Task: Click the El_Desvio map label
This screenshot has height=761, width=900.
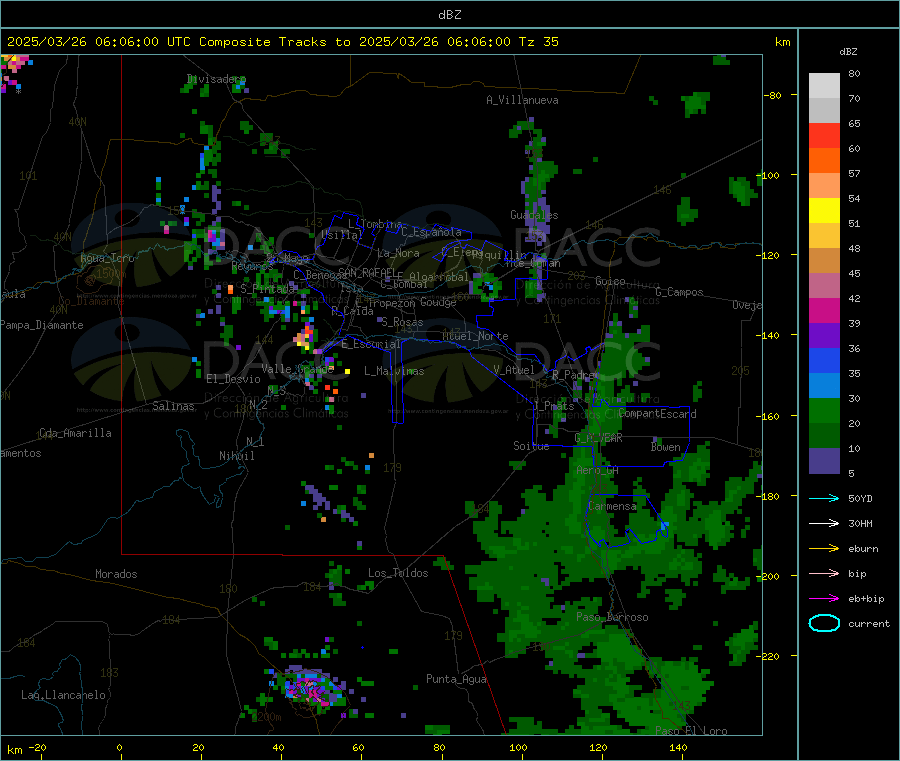Action: tap(233, 379)
